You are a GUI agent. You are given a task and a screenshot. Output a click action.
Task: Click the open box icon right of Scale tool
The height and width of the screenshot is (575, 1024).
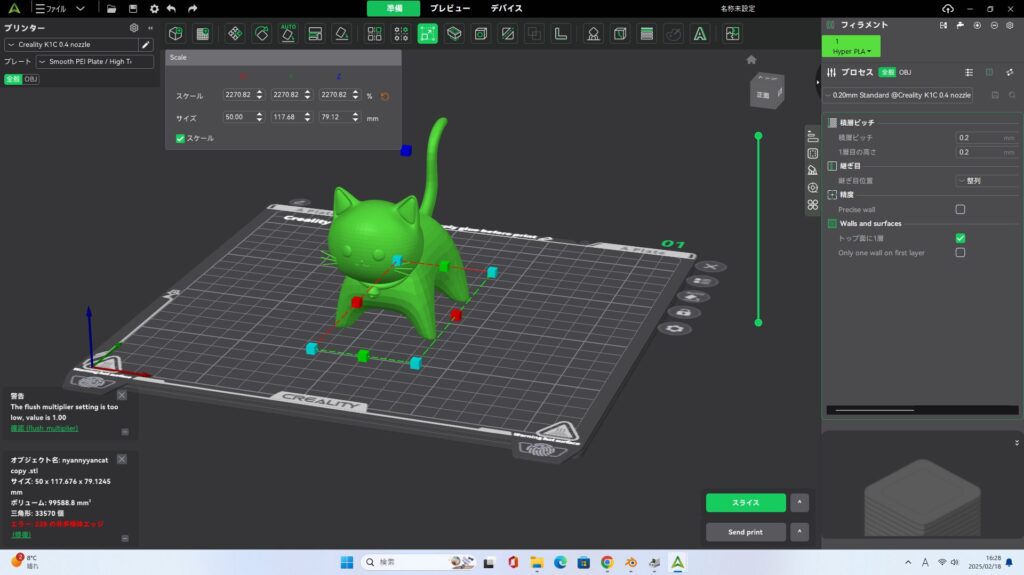(x=454, y=33)
